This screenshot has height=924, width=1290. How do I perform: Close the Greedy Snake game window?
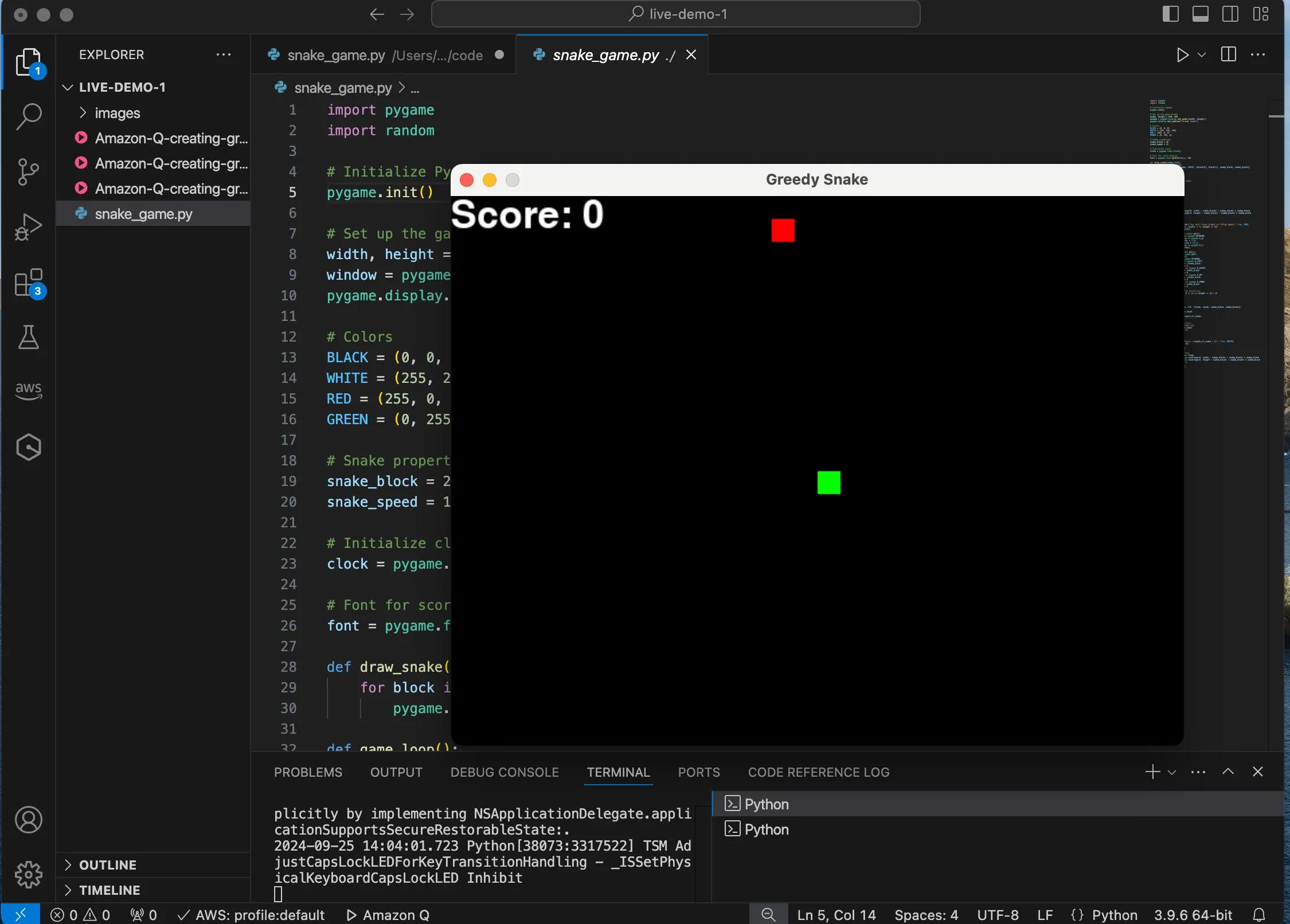click(x=467, y=180)
